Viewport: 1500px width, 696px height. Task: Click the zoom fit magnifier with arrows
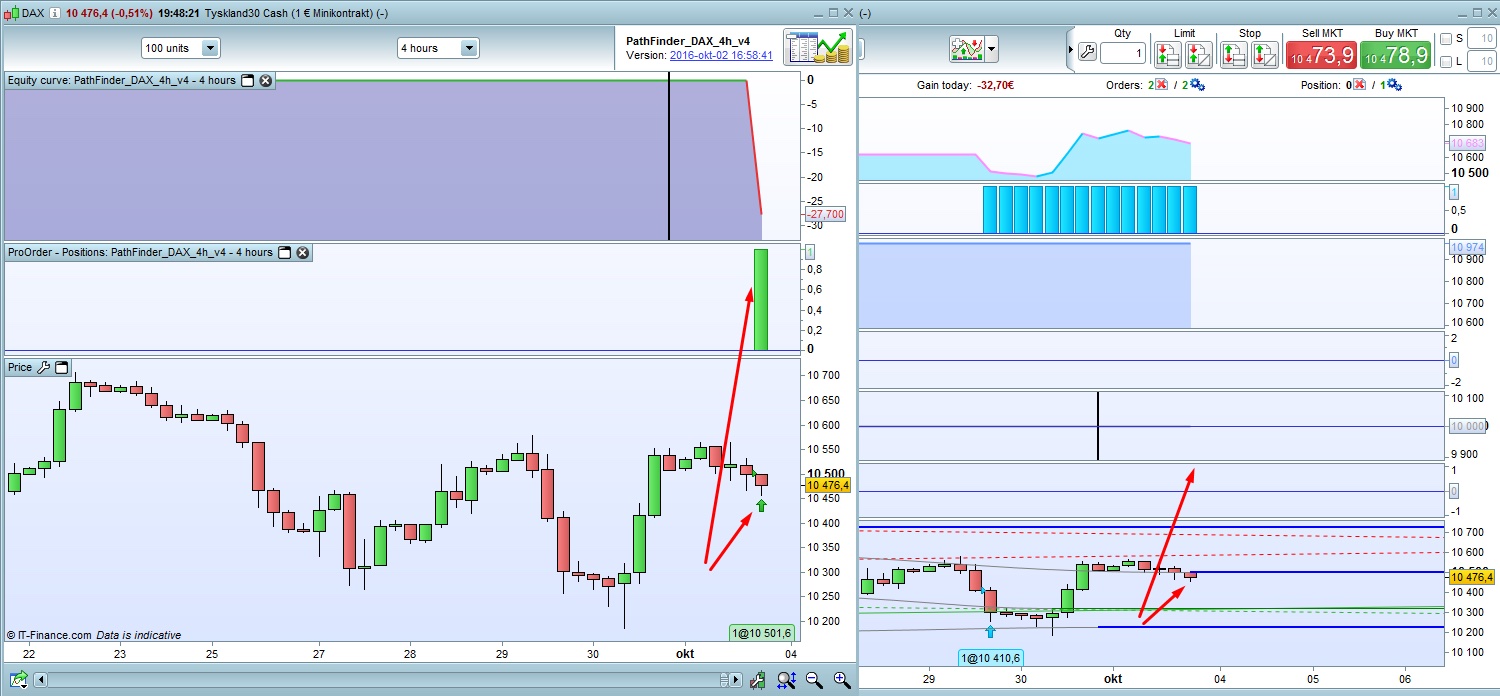(x=786, y=680)
